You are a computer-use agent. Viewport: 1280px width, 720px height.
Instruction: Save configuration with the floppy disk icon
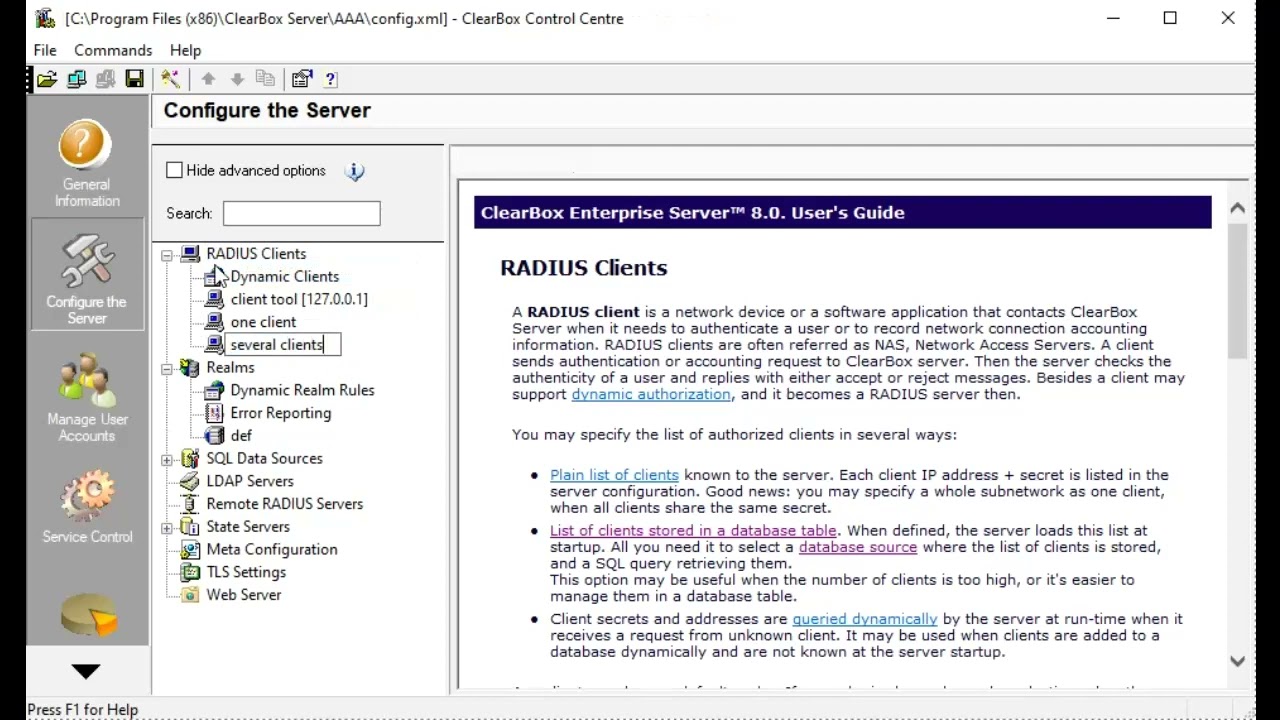134,79
